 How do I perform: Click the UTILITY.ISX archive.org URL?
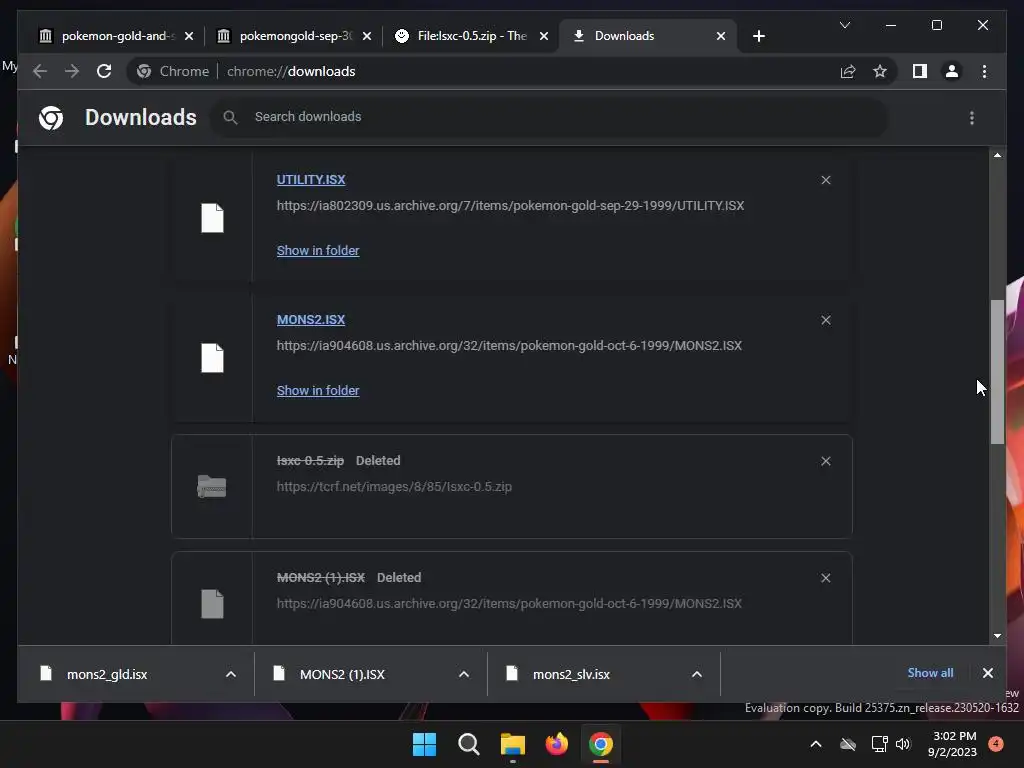(510, 206)
